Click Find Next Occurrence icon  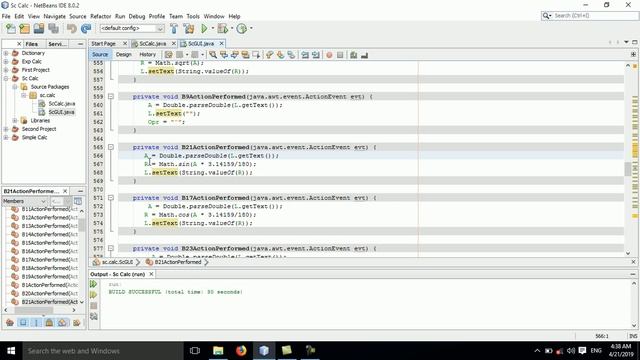pyautogui.click(x=234, y=55)
